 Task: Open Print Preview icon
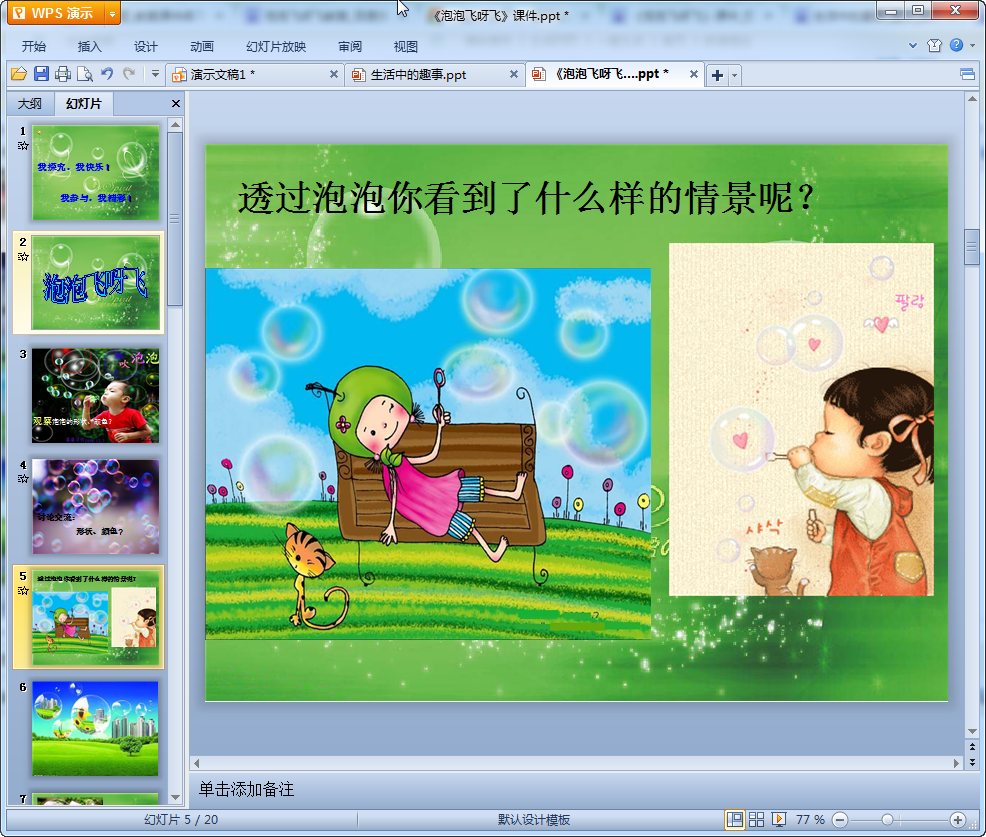(x=85, y=74)
